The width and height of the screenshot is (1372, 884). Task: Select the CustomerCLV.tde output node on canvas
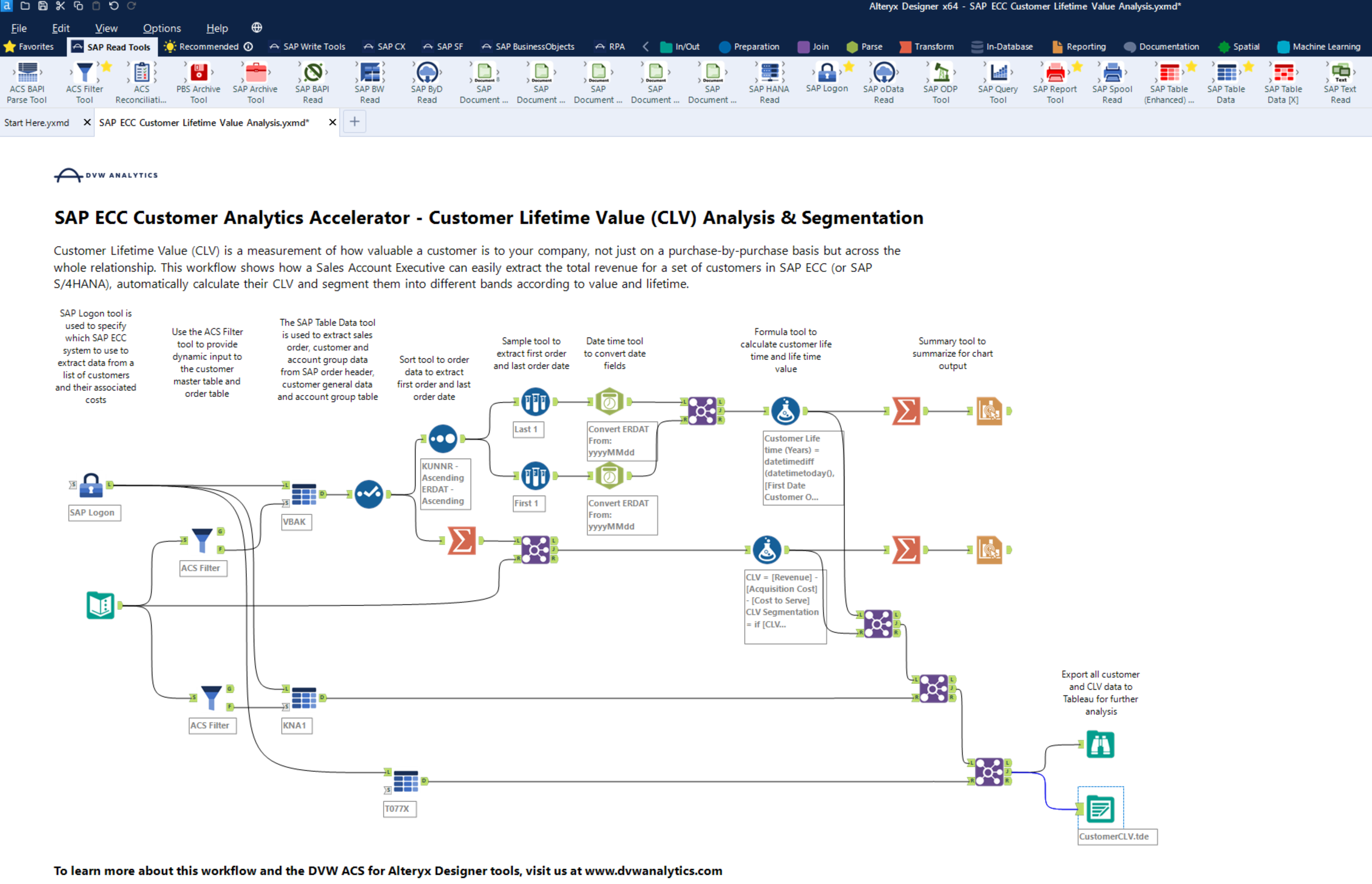pyautogui.click(x=1100, y=809)
